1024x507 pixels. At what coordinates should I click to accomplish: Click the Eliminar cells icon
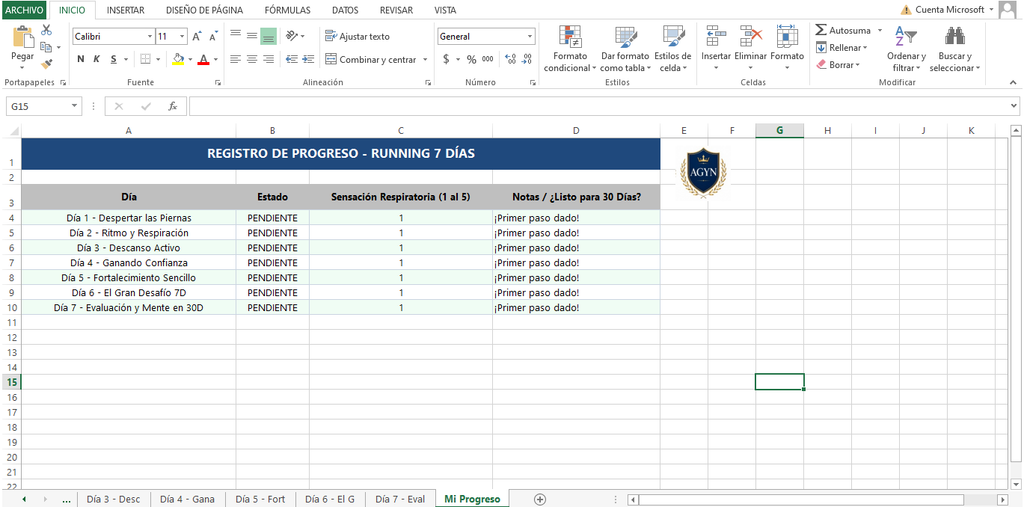click(751, 37)
